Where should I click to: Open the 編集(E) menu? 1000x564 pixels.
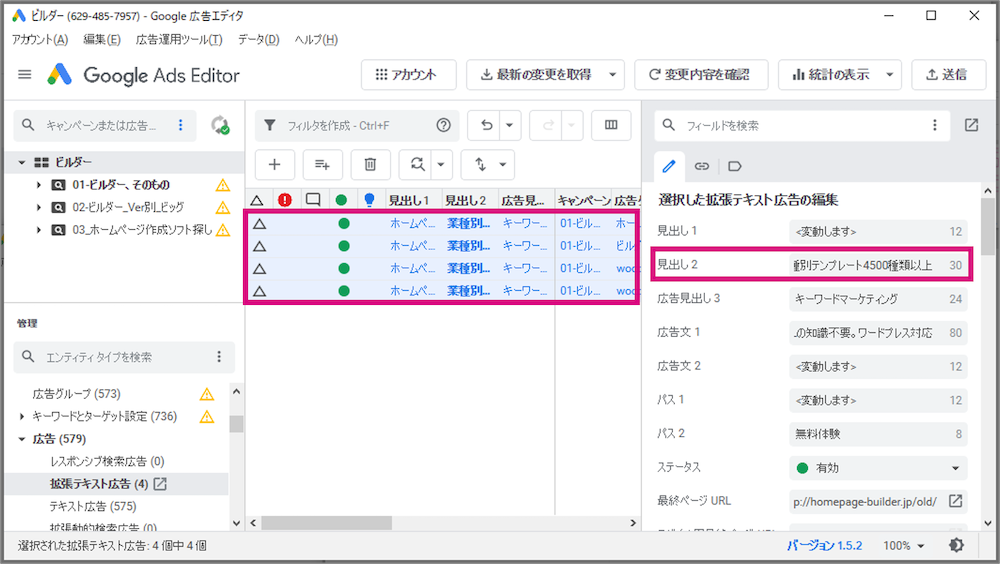point(102,40)
